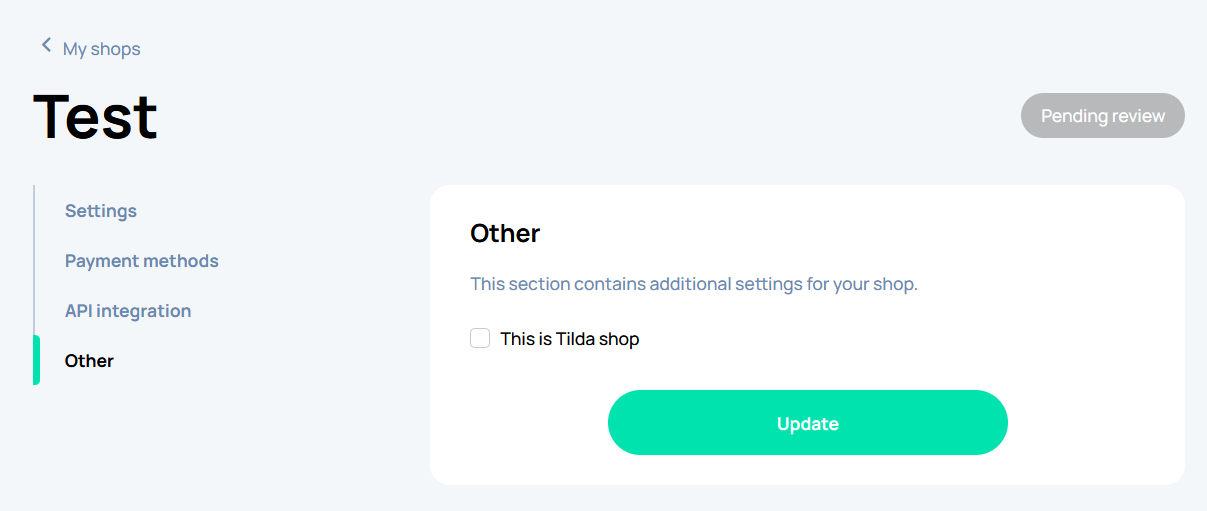Open the API integration section

tap(128, 311)
